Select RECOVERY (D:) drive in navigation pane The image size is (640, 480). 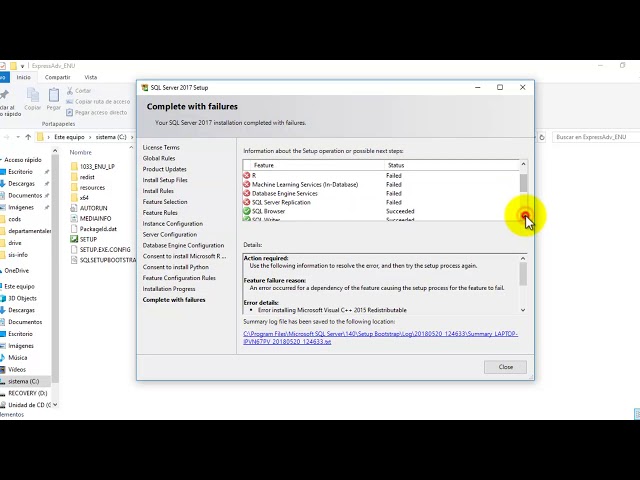pos(24,393)
